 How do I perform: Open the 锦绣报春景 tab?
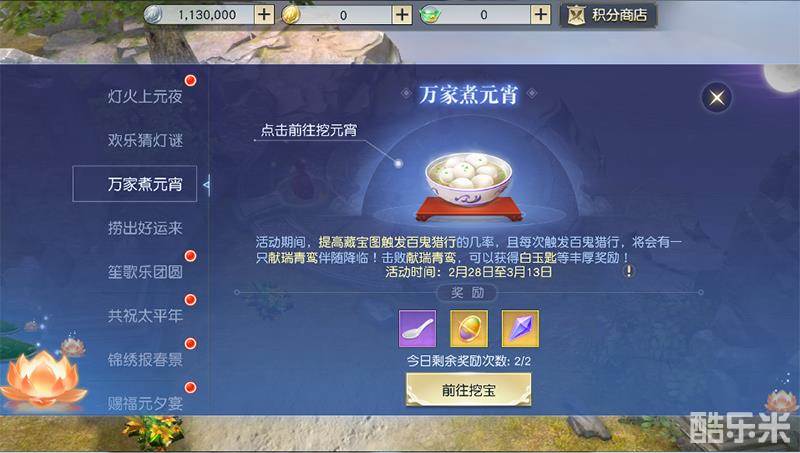click(145, 359)
